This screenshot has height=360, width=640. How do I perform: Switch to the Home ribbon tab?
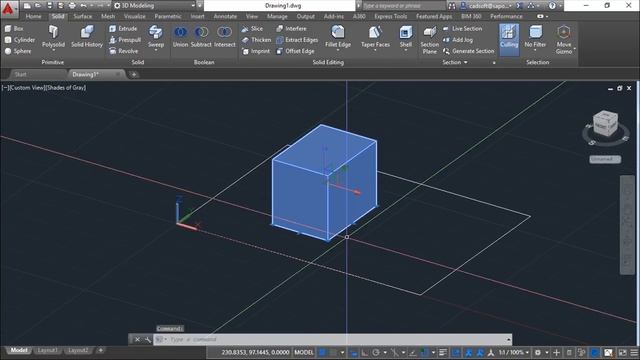click(x=33, y=16)
